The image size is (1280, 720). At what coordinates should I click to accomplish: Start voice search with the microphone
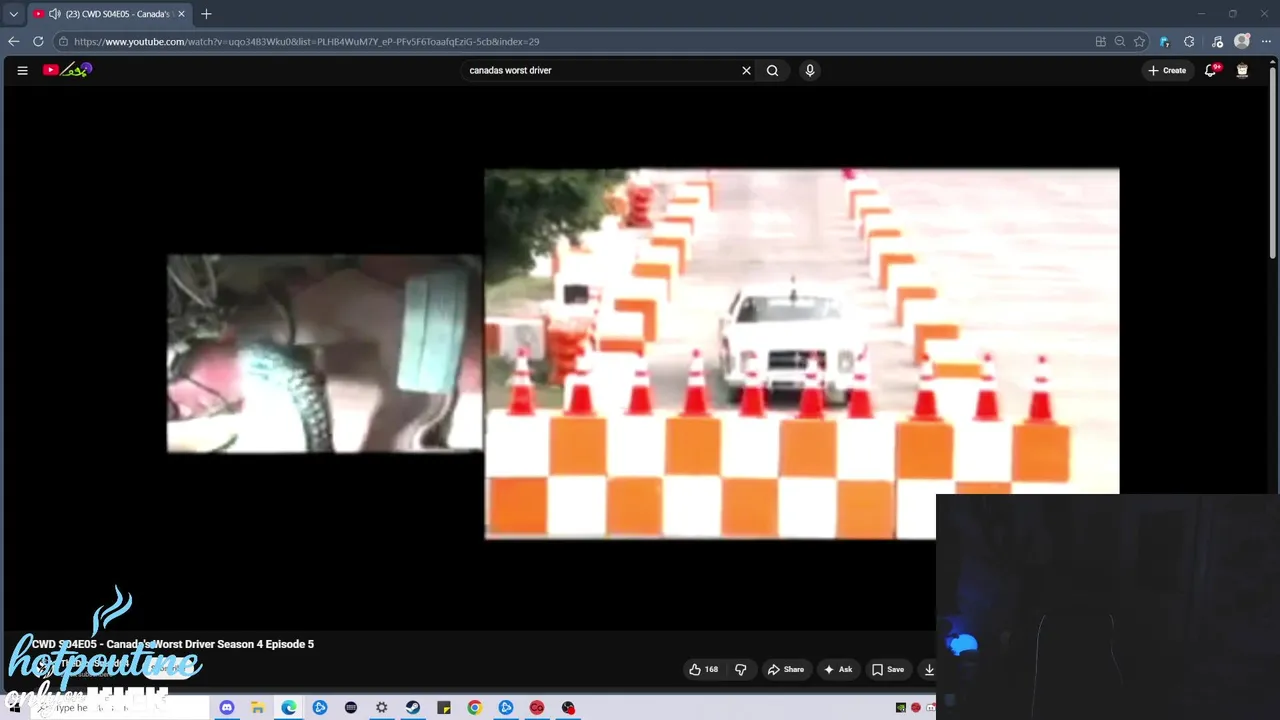[810, 70]
